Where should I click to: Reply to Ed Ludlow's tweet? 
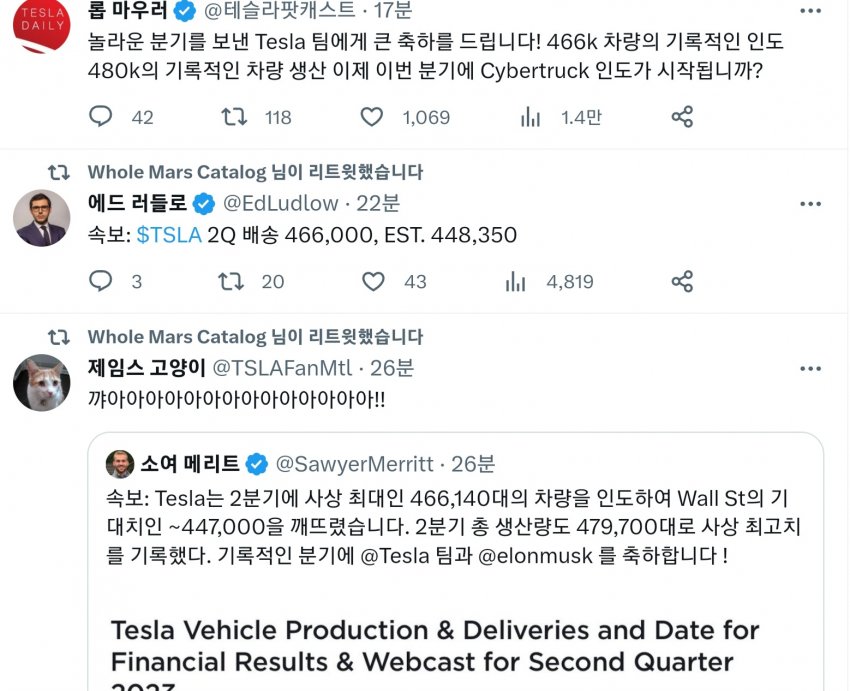pos(101,281)
